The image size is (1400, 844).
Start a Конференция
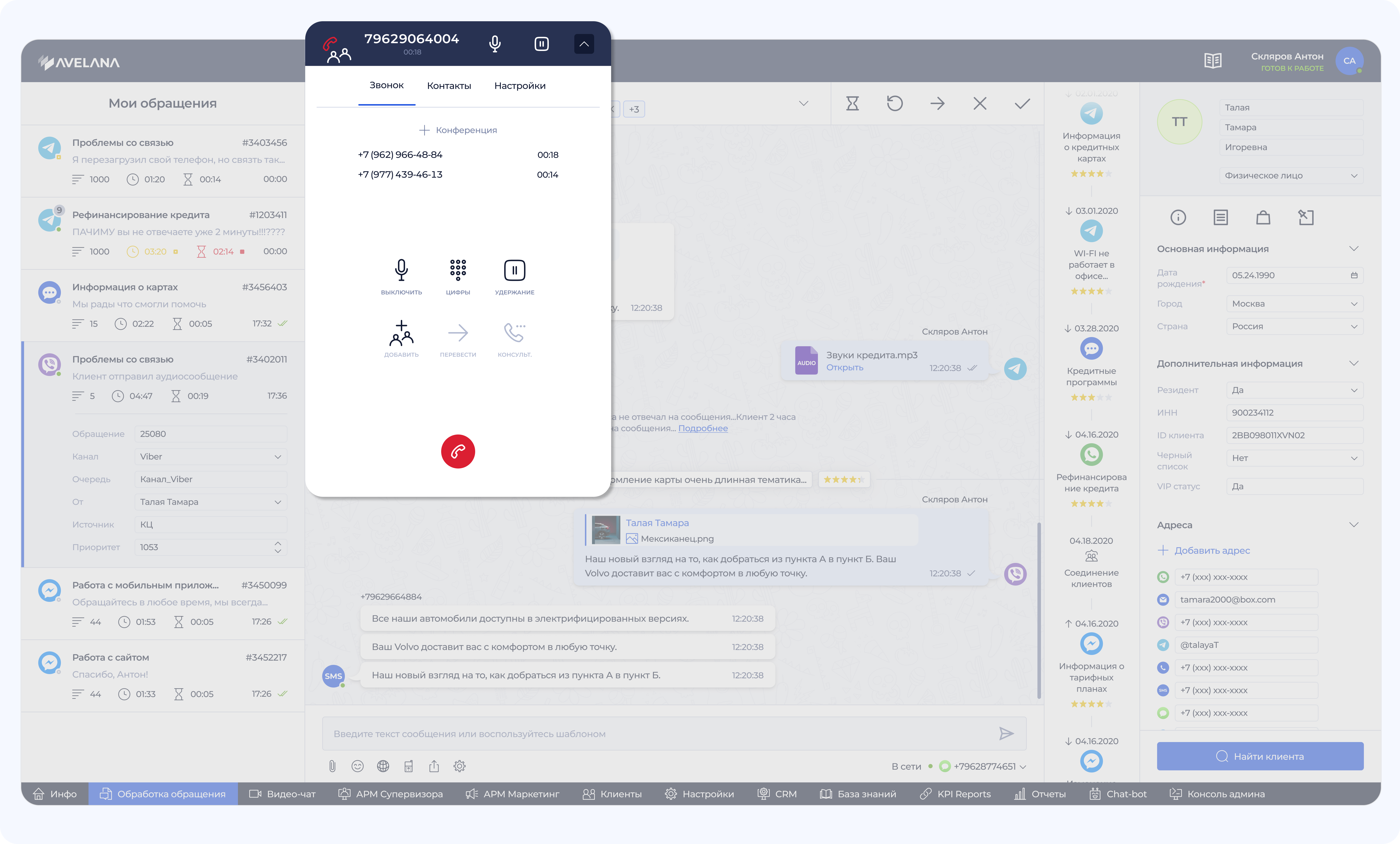[458, 130]
